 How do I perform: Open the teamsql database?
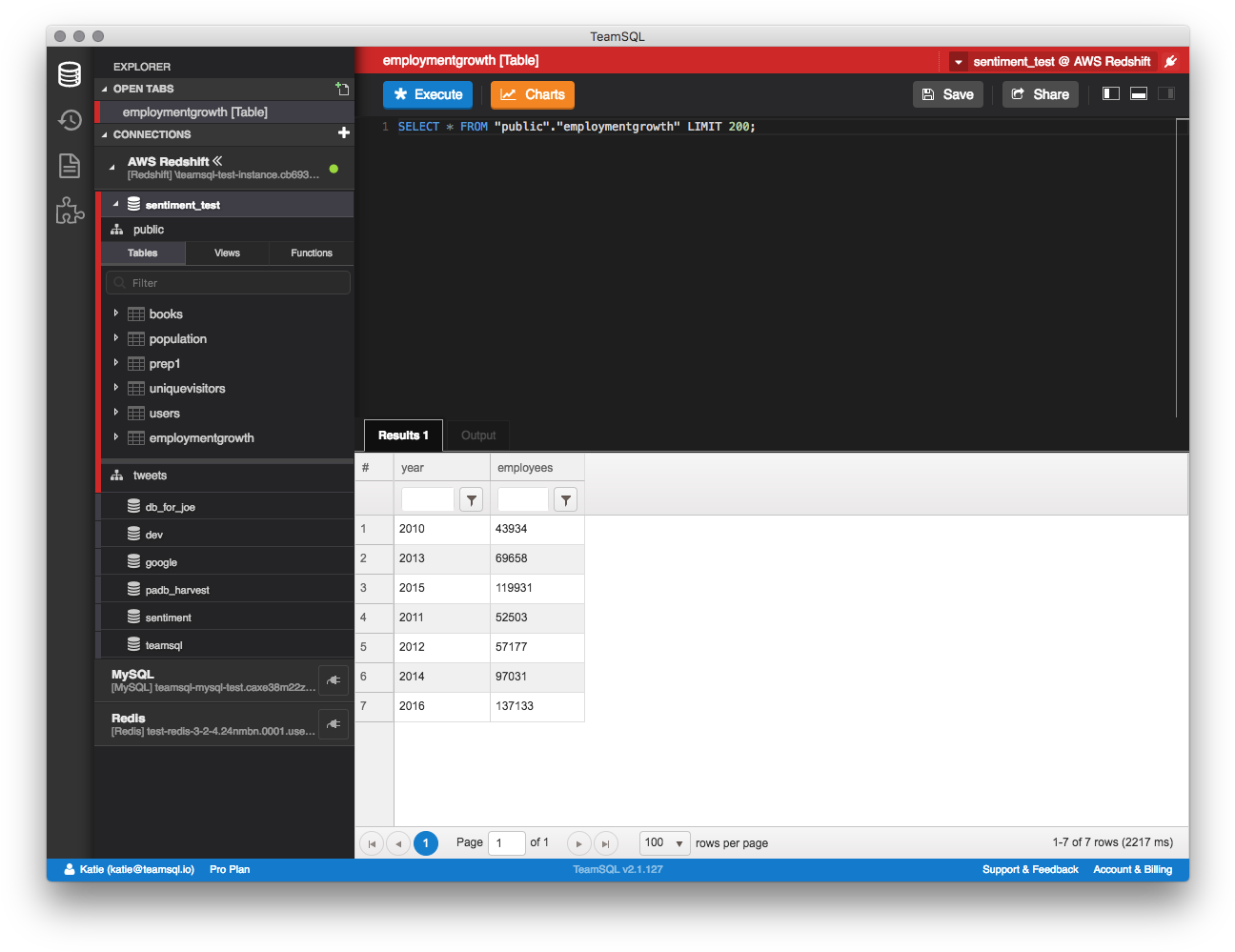click(227, 645)
